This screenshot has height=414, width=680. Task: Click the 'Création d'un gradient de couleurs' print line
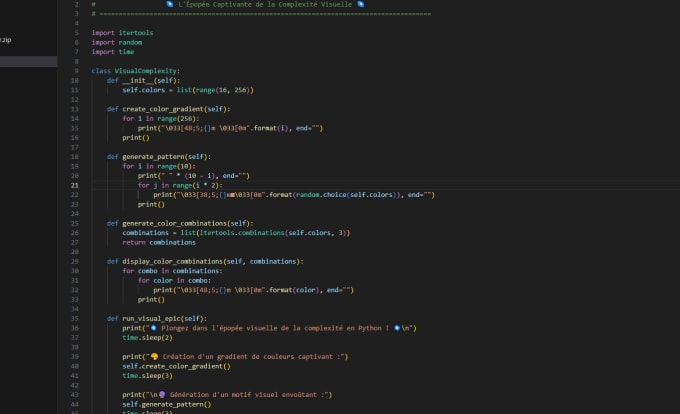coord(235,357)
